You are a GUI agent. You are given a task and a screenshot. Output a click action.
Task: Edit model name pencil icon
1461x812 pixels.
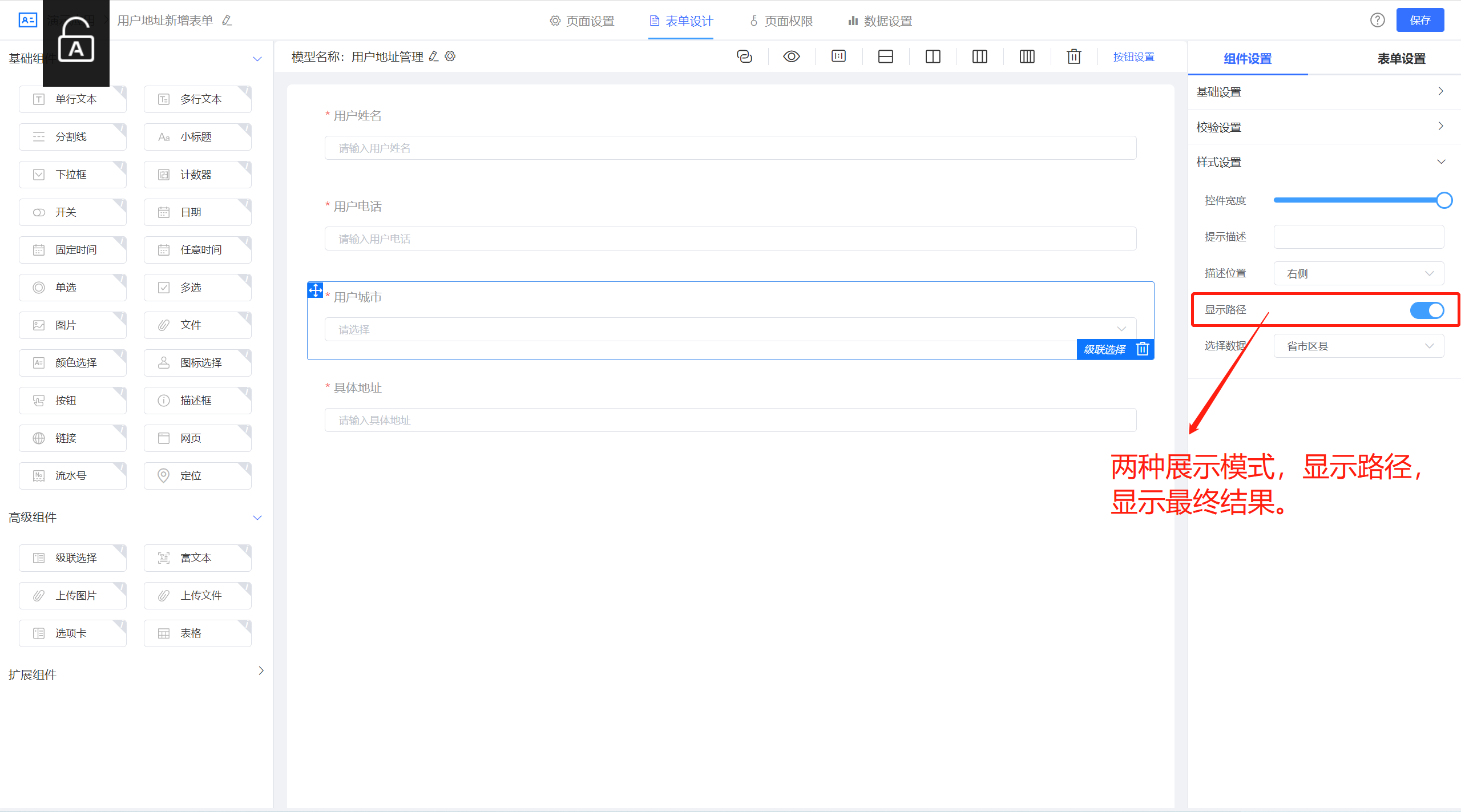click(434, 56)
